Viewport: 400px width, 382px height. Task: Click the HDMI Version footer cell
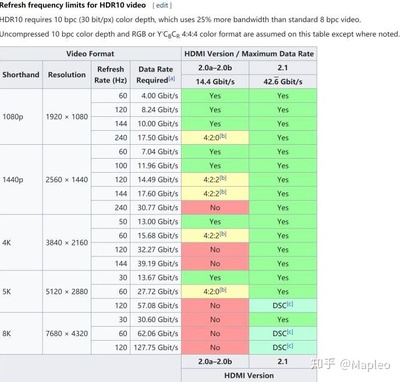coord(249,375)
